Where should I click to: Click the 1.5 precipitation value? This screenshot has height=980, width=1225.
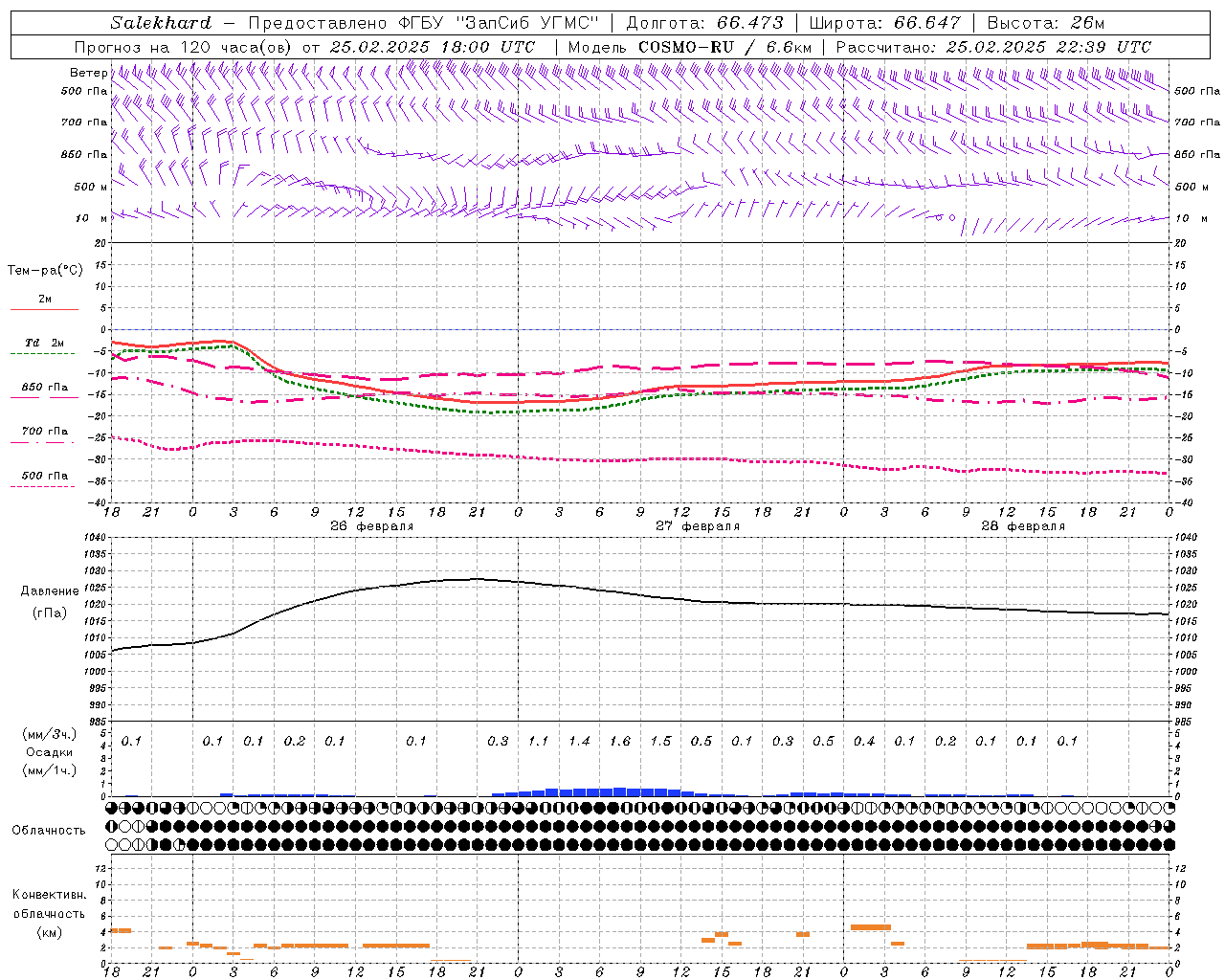pos(660,742)
